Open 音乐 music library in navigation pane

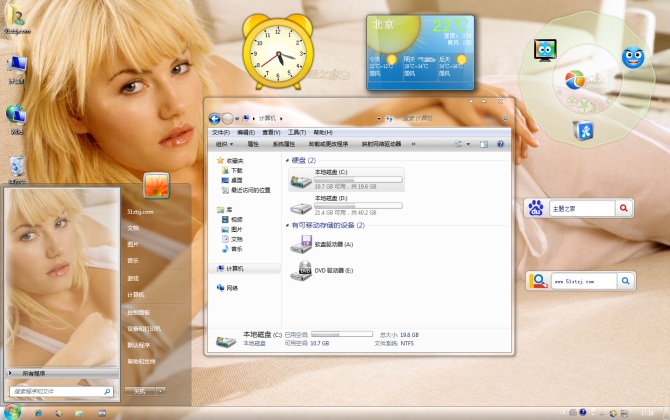tap(232, 249)
